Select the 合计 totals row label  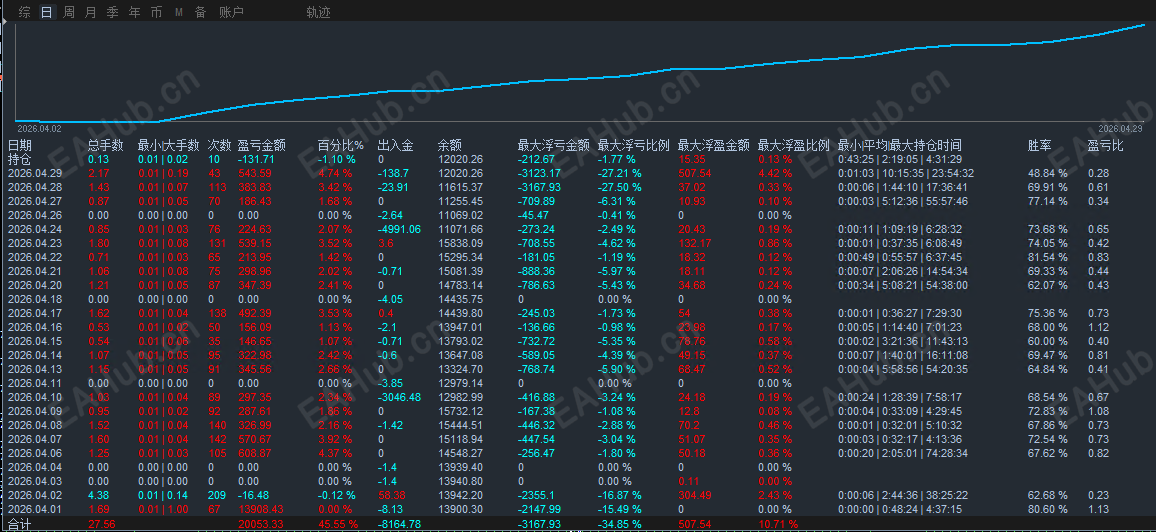[x=20, y=524]
